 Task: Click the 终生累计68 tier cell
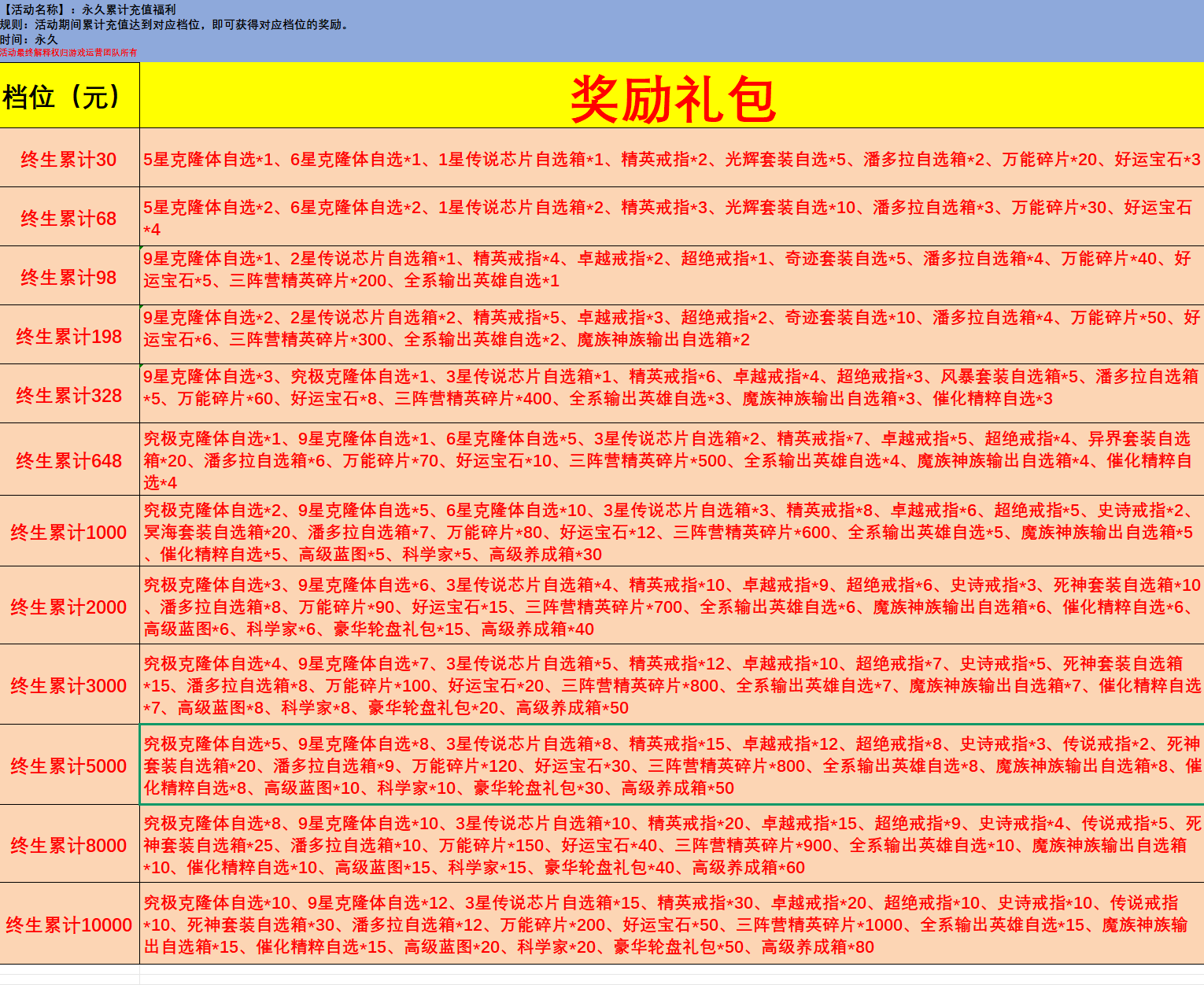point(69,218)
